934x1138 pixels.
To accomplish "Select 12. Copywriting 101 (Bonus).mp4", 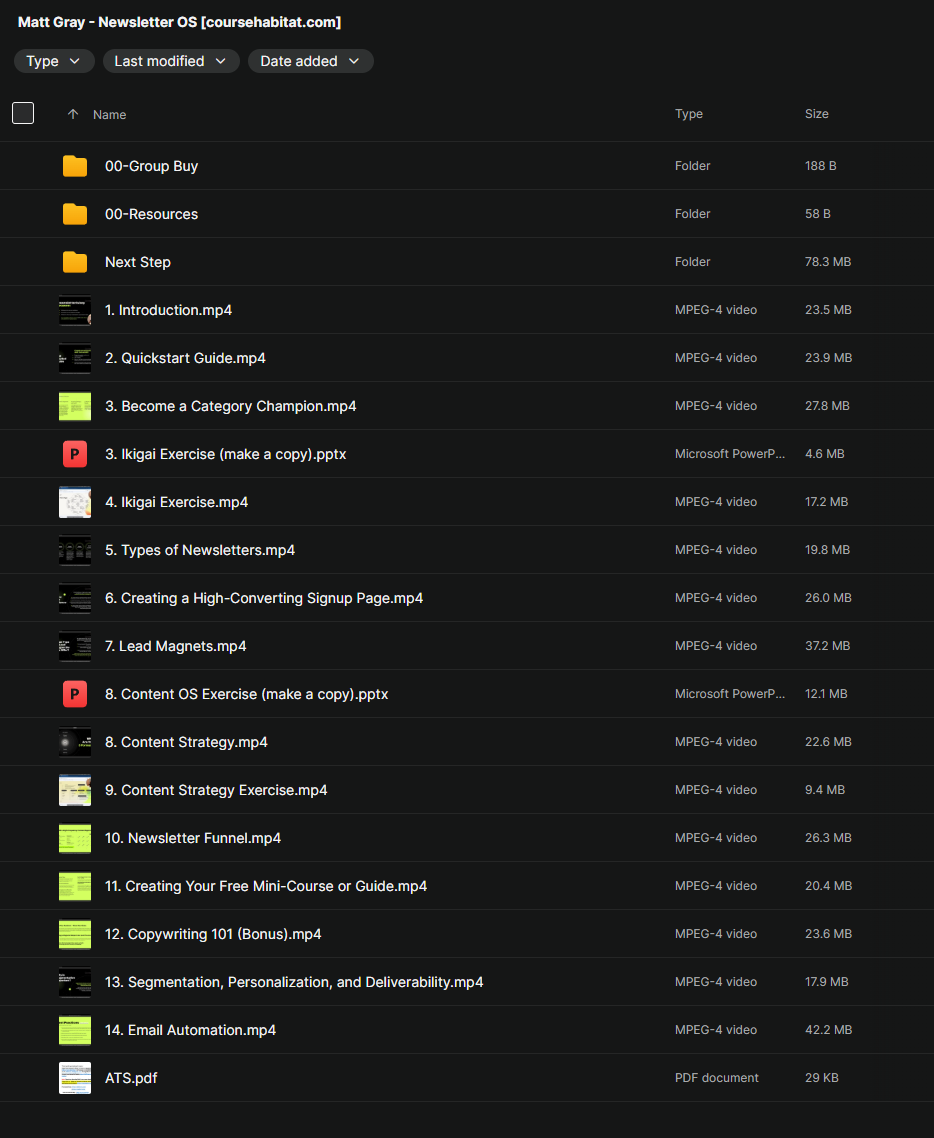I will 213,934.
